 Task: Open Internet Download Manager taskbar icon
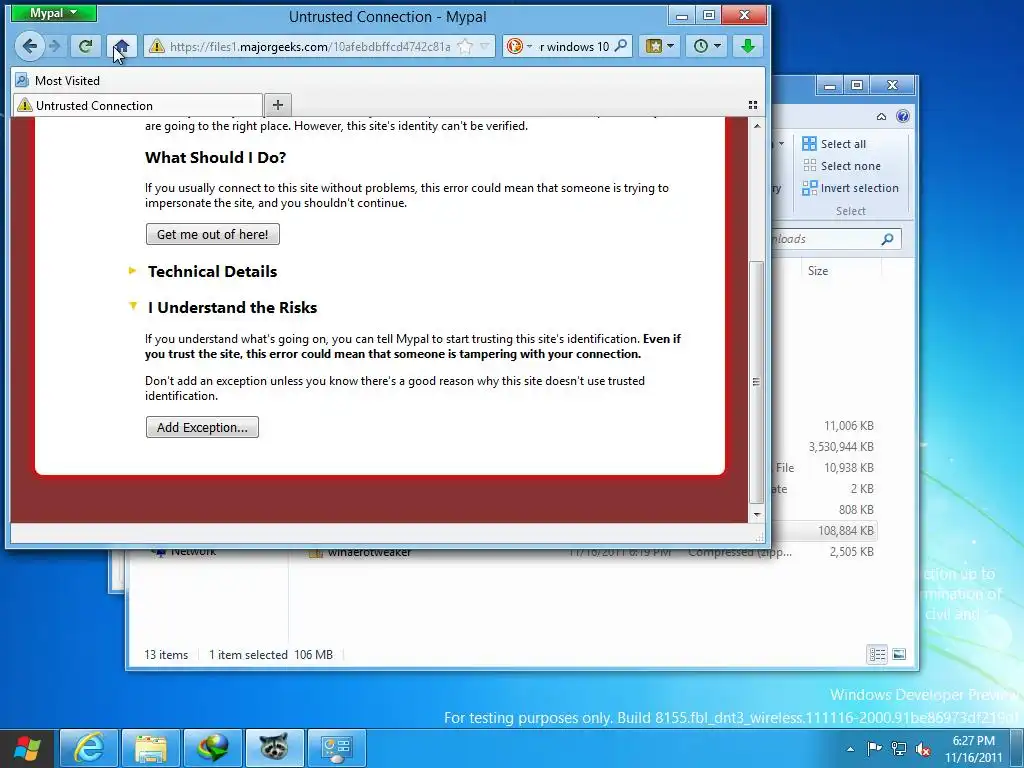pos(213,748)
